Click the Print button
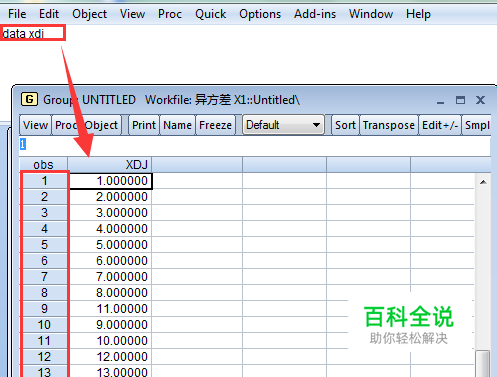 pyautogui.click(x=144, y=125)
